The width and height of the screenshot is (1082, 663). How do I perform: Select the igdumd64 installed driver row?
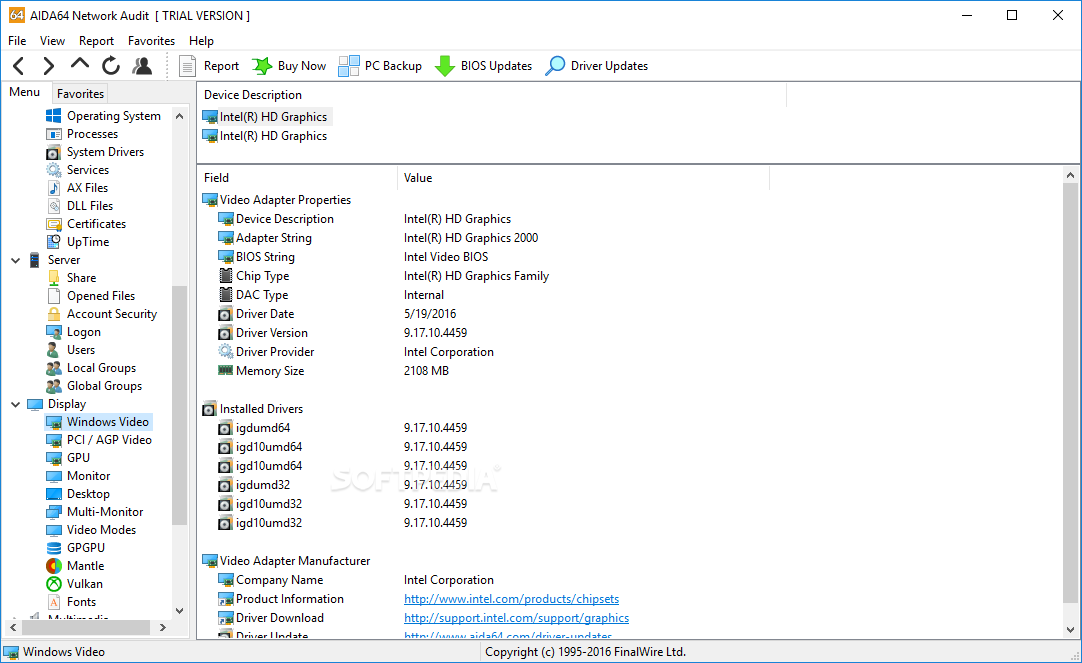coord(342,428)
